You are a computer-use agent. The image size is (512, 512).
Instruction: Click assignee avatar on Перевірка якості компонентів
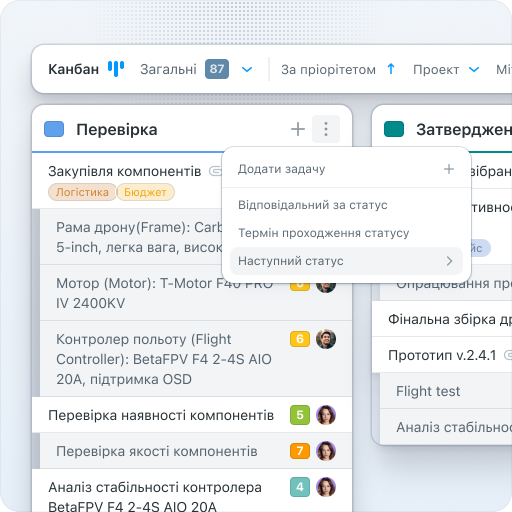tap(326, 451)
